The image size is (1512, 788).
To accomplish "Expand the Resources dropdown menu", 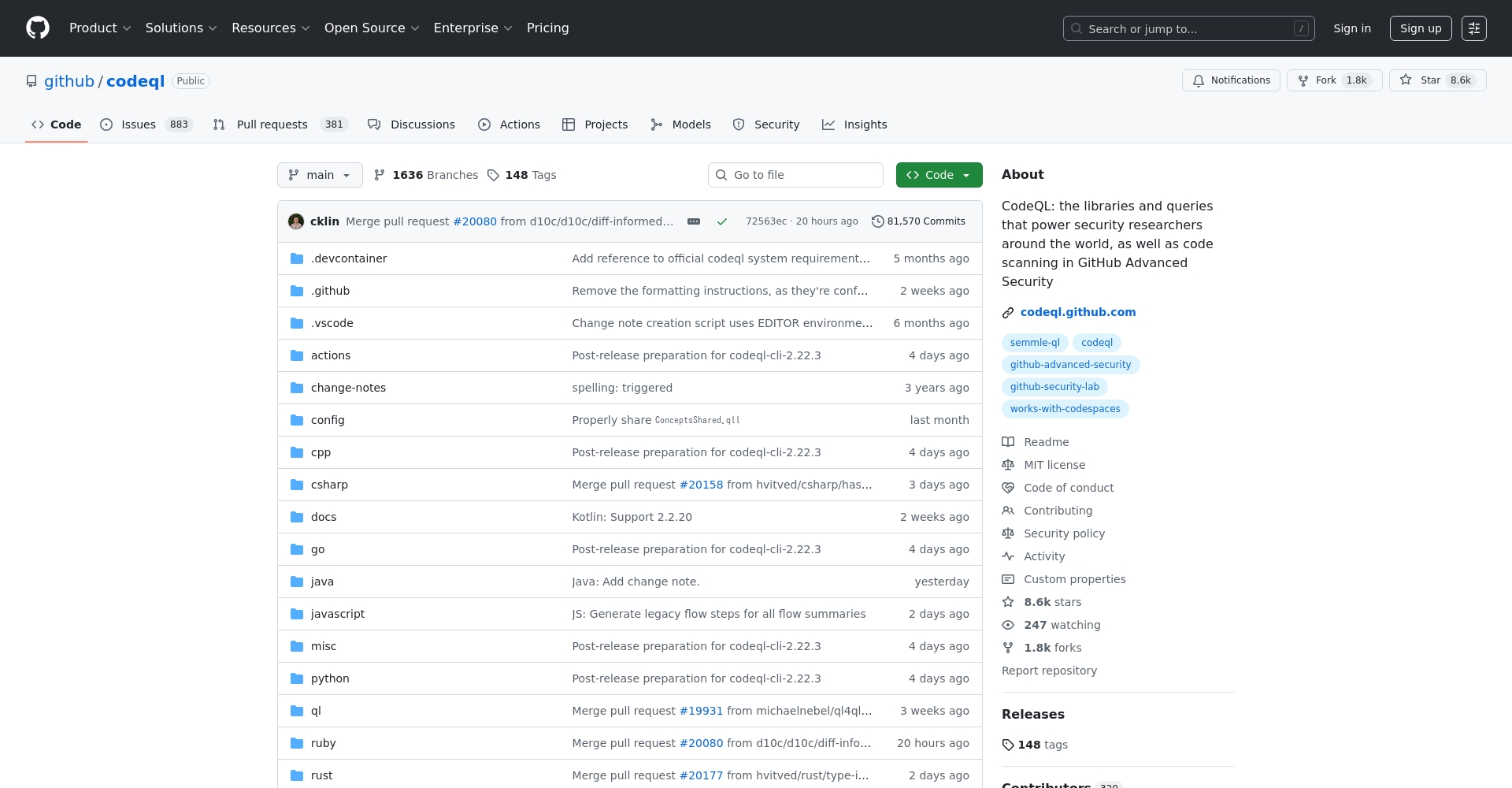I will click(271, 28).
